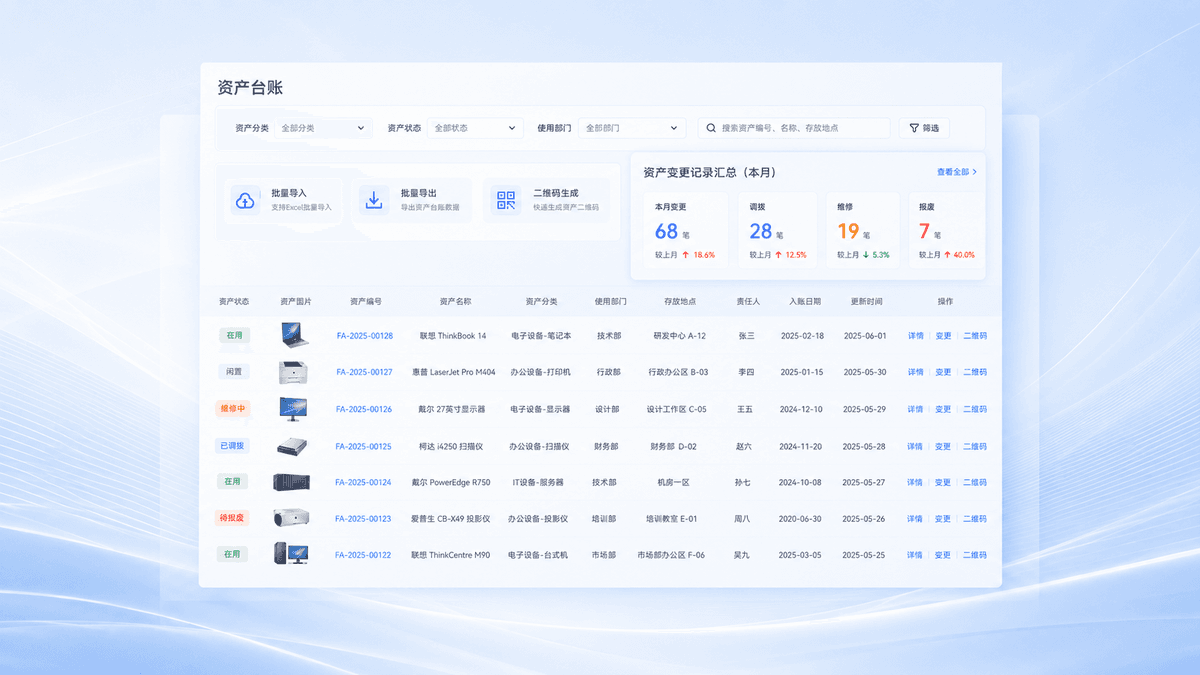Open asset number FA-2025-00125
The image size is (1200, 675).
pyautogui.click(x=363, y=447)
